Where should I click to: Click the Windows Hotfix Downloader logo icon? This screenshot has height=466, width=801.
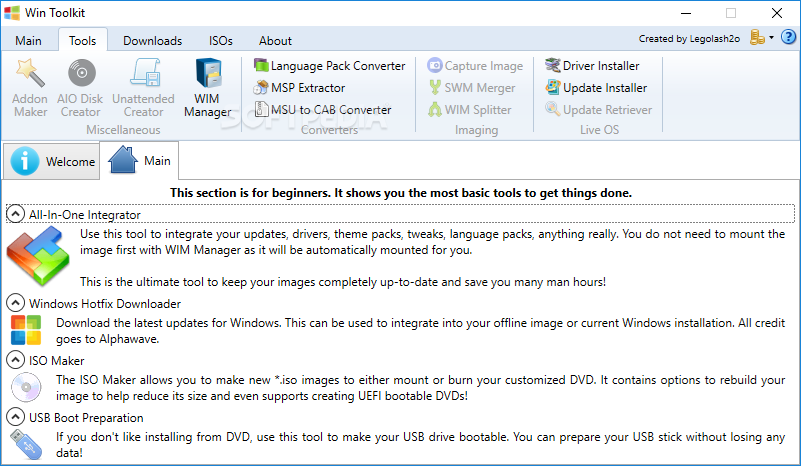coord(26,330)
